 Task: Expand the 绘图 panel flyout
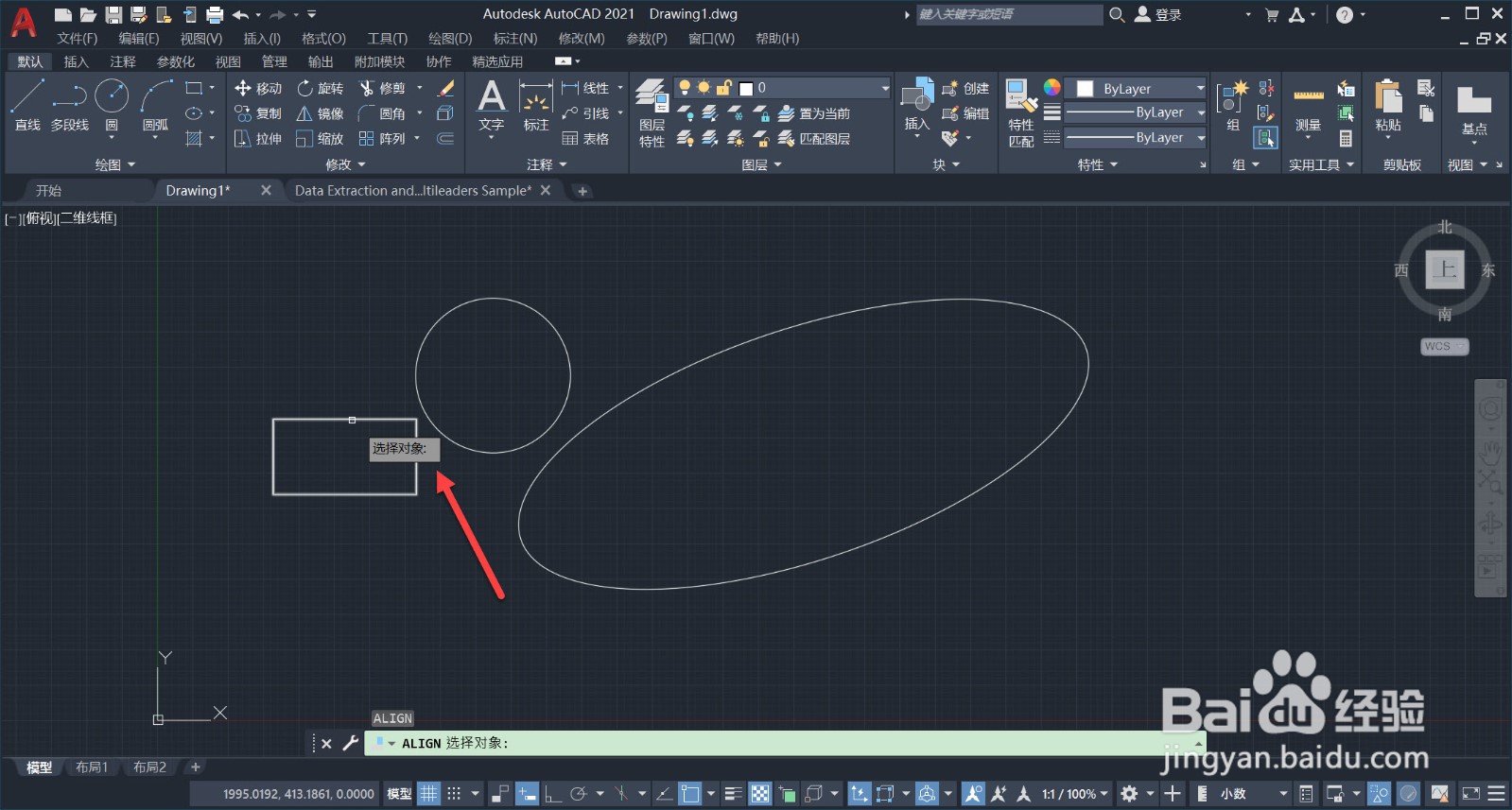point(114,164)
